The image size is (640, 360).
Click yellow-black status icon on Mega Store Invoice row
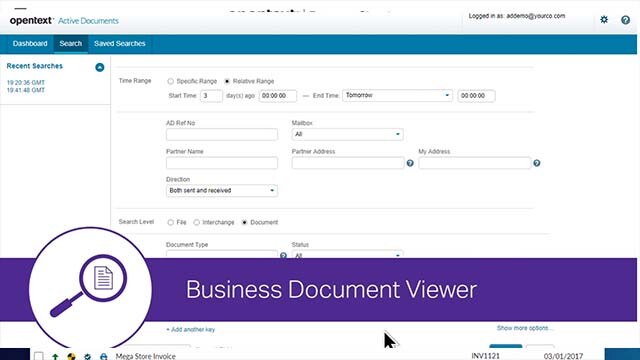pos(71,356)
